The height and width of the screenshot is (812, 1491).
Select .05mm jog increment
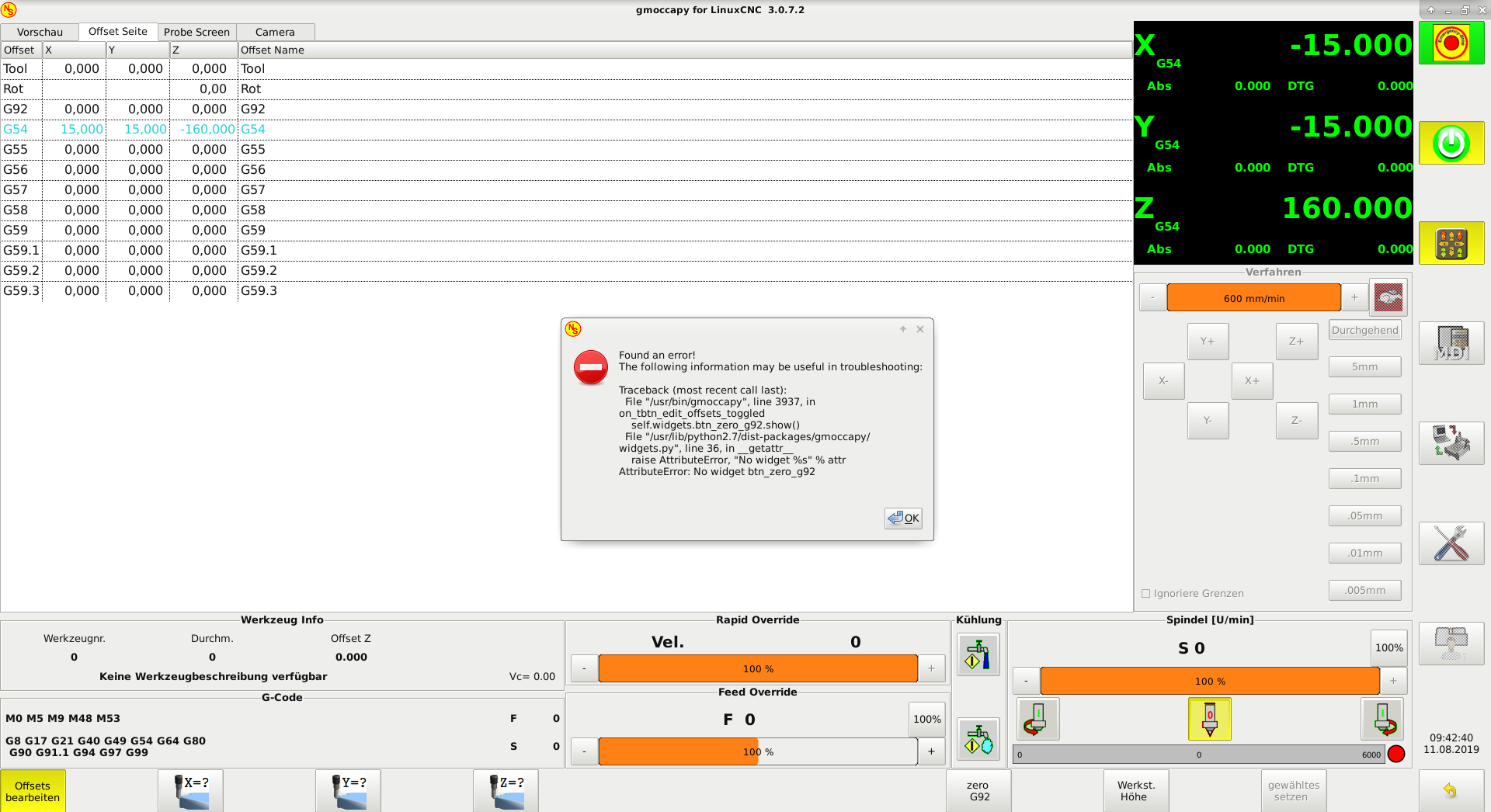pos(1365,516)
